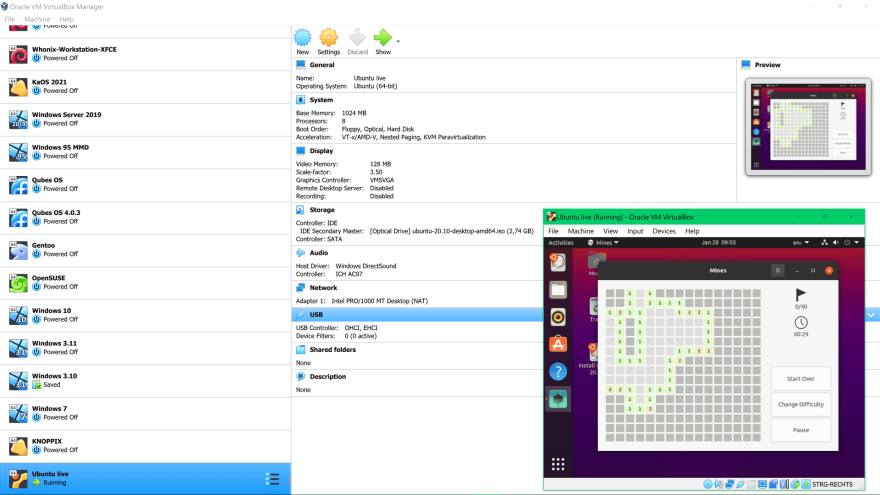Open the Mines hamburger menu button

pos(777,271)
